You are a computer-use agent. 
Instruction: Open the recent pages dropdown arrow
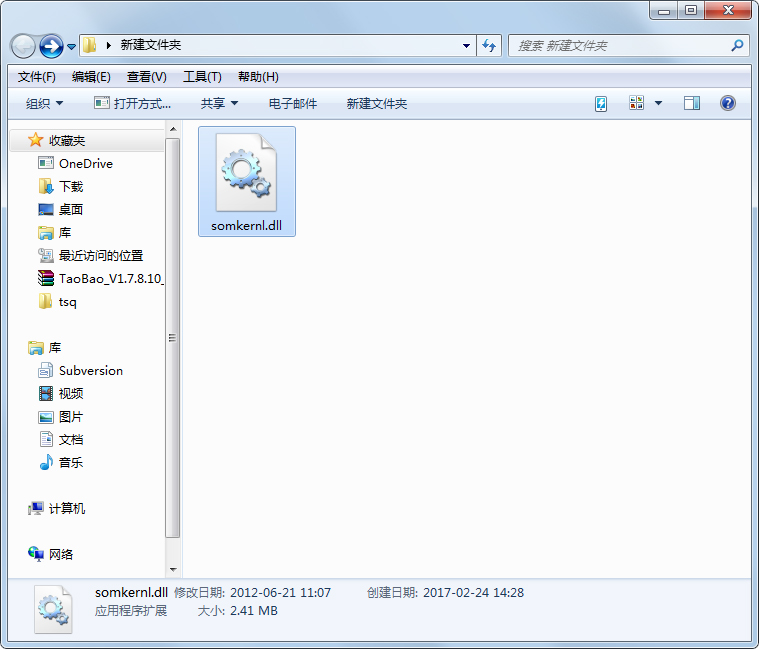point(71,46)
